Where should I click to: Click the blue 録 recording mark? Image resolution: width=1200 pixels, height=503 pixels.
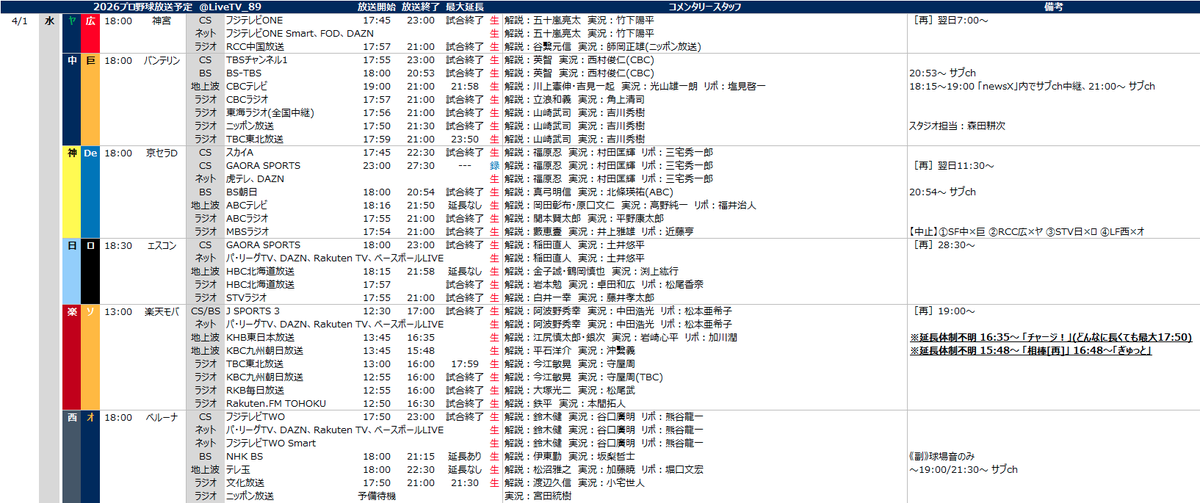(494, 165)
